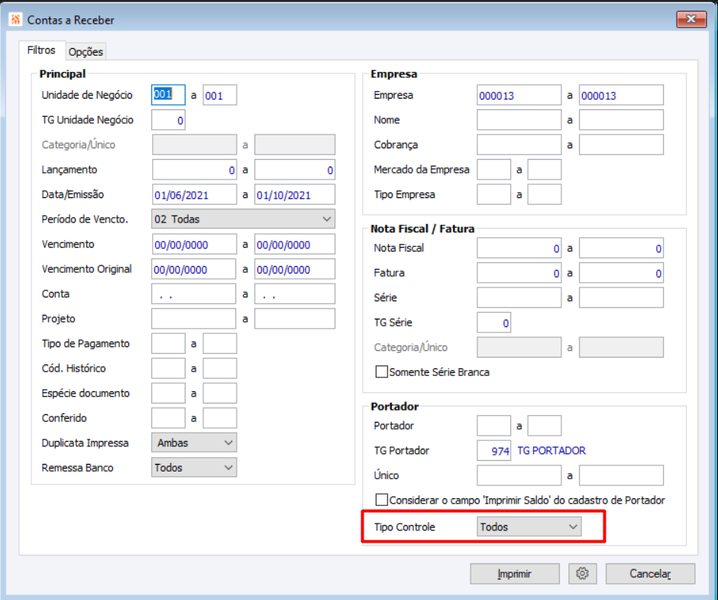Screen dimensions: 718x600
Task: Expand the Duplicata Impressa dropdown
Action: [194, 442]
